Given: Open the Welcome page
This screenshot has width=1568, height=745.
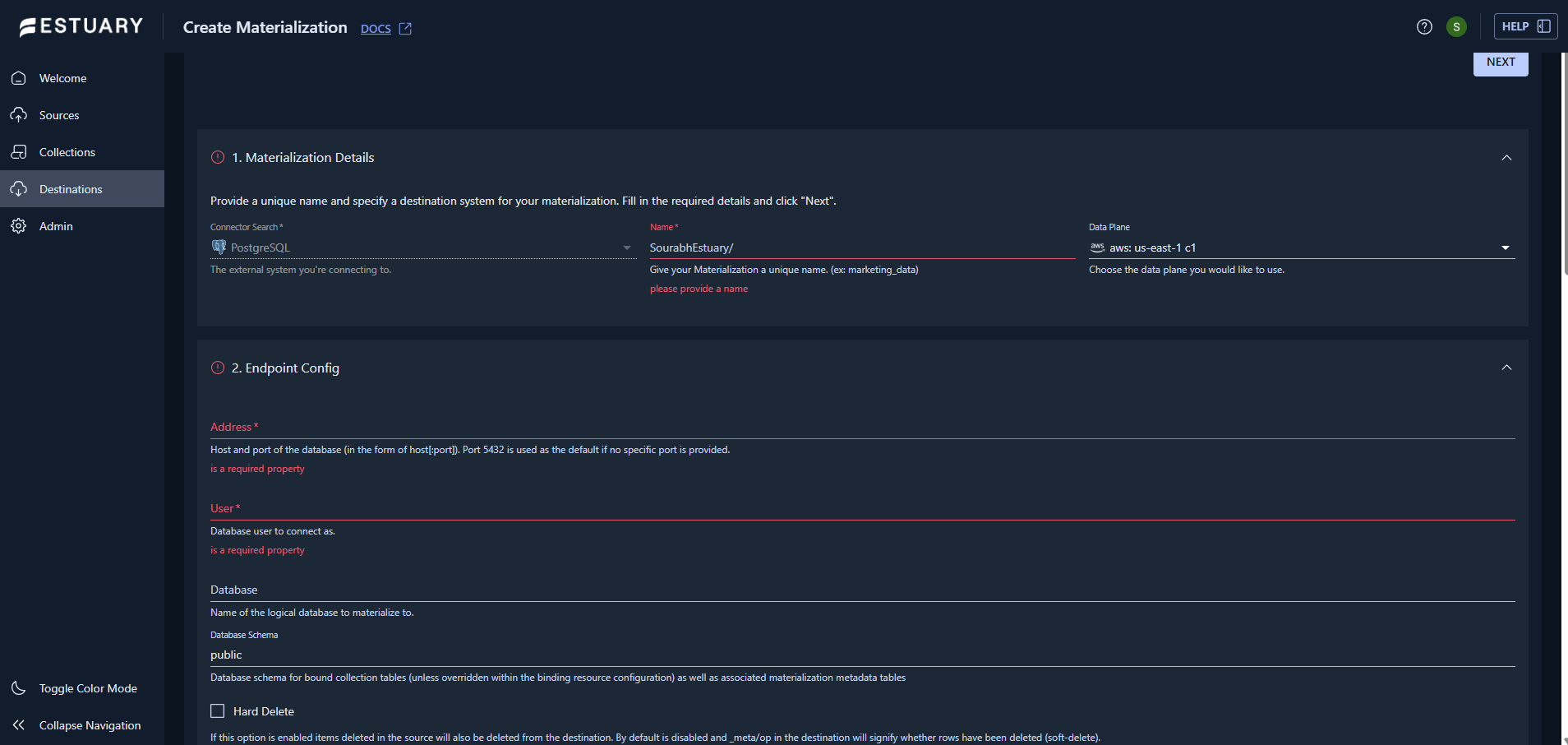Looking at the screenshot, I should [62, 78].
